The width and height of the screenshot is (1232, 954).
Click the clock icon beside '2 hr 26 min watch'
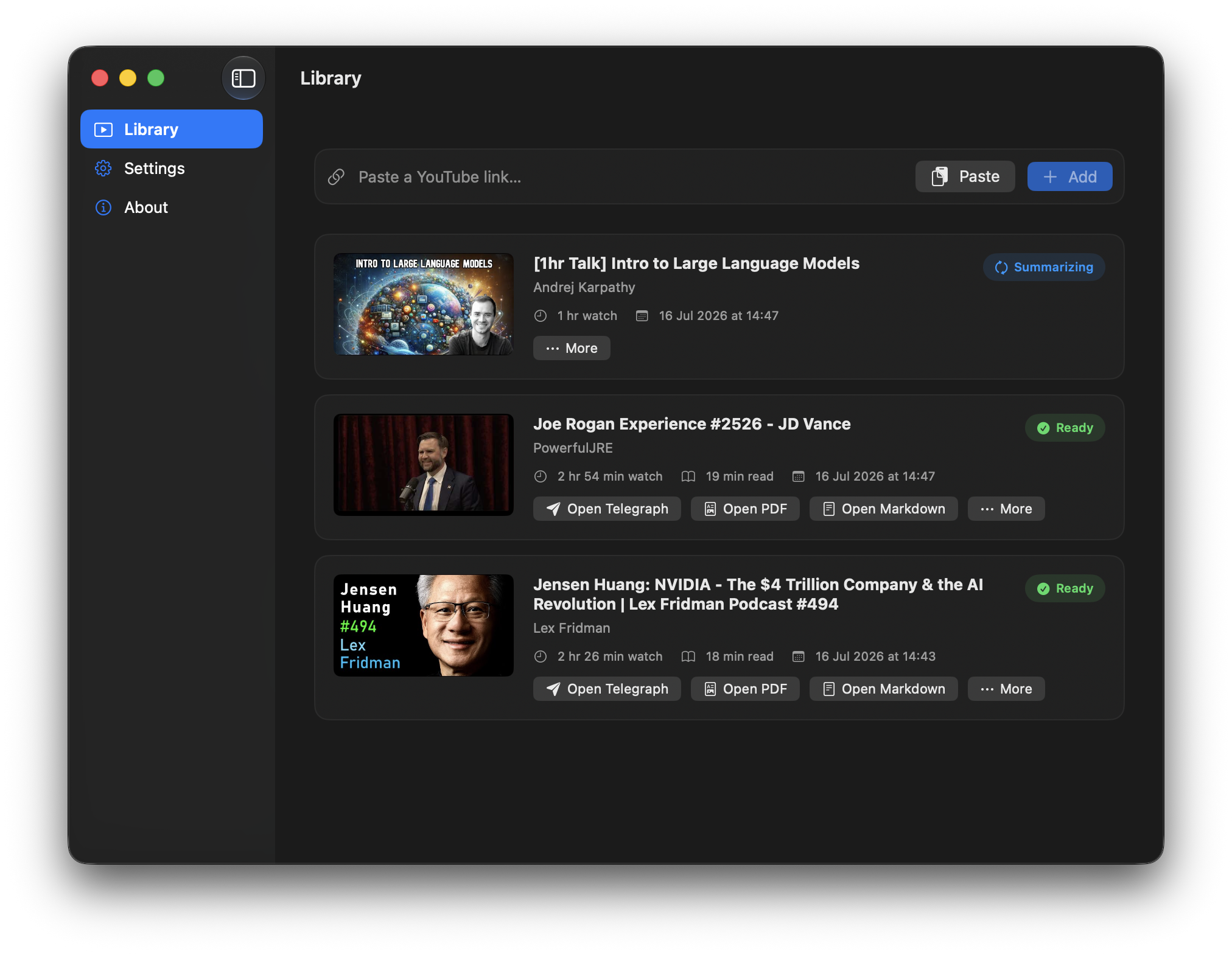(541, 656)
